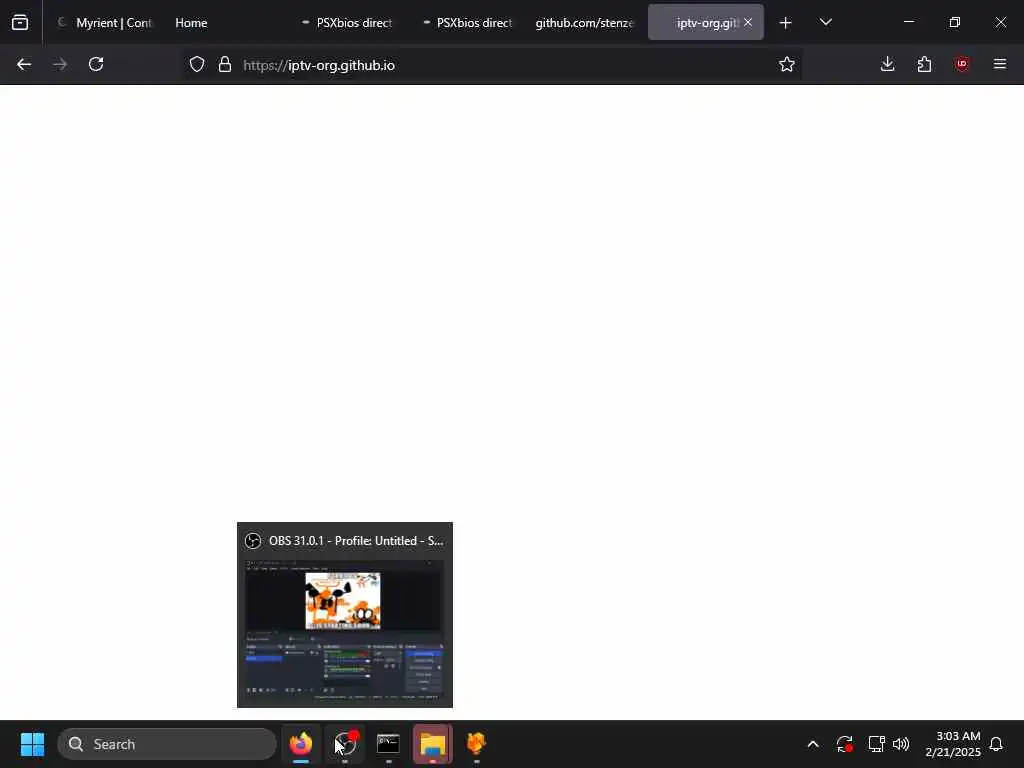Bookmark this page with star icon

(x=786, y=64)
